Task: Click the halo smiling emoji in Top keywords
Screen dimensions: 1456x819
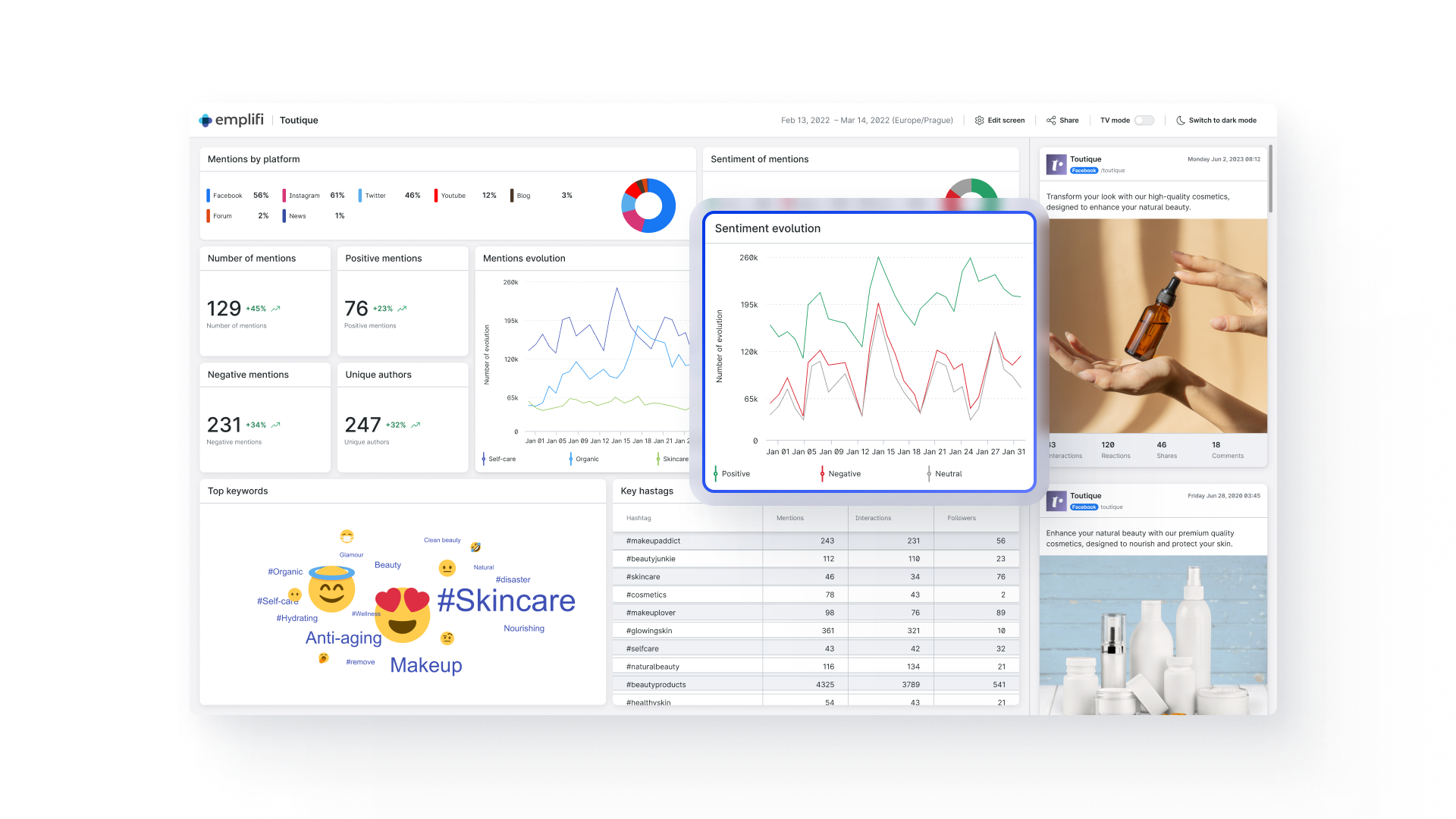Action: 331,589
